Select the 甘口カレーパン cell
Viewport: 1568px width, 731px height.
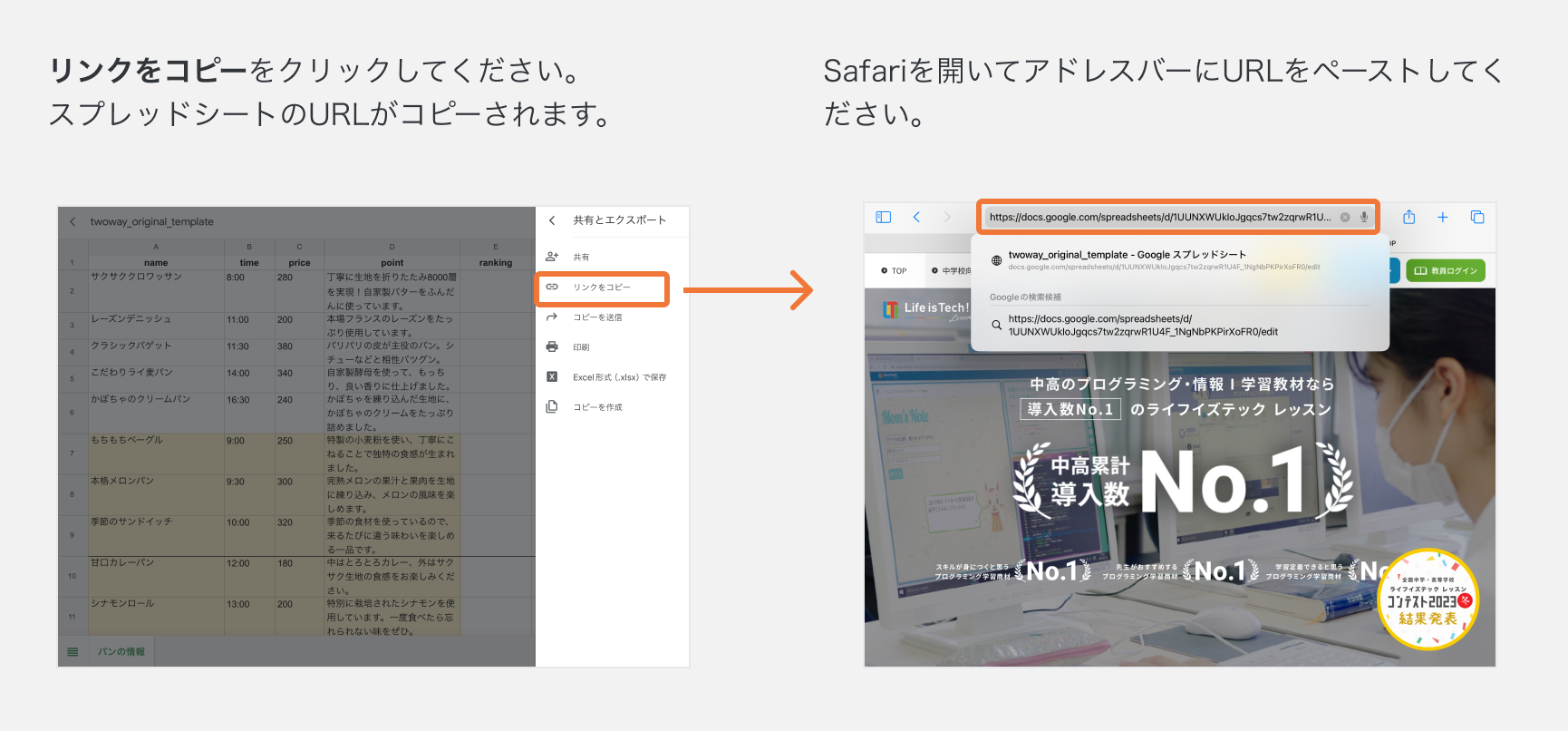(156, 576)
